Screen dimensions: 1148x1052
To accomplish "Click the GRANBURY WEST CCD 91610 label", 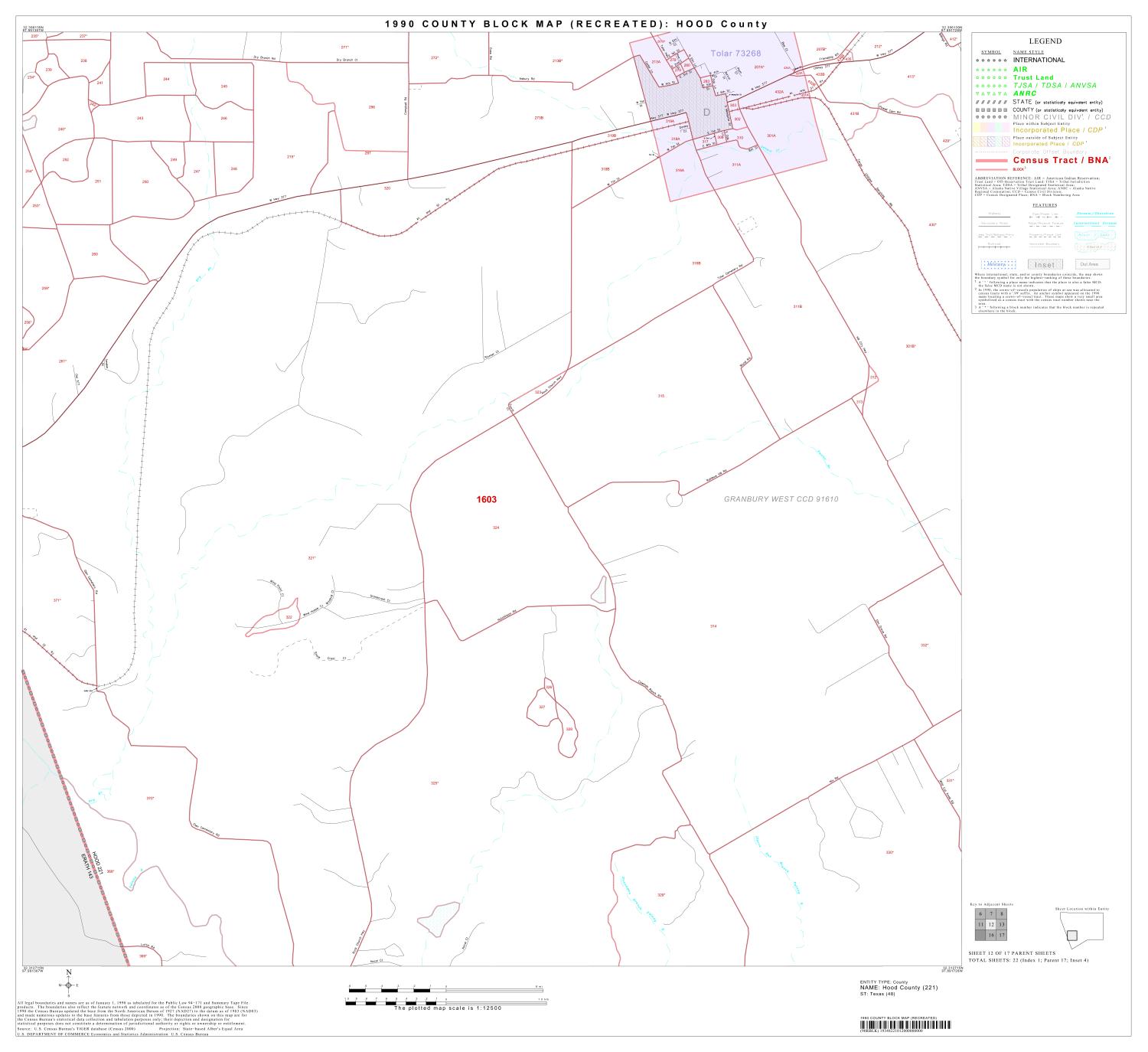I will click(x=781, y=498).
